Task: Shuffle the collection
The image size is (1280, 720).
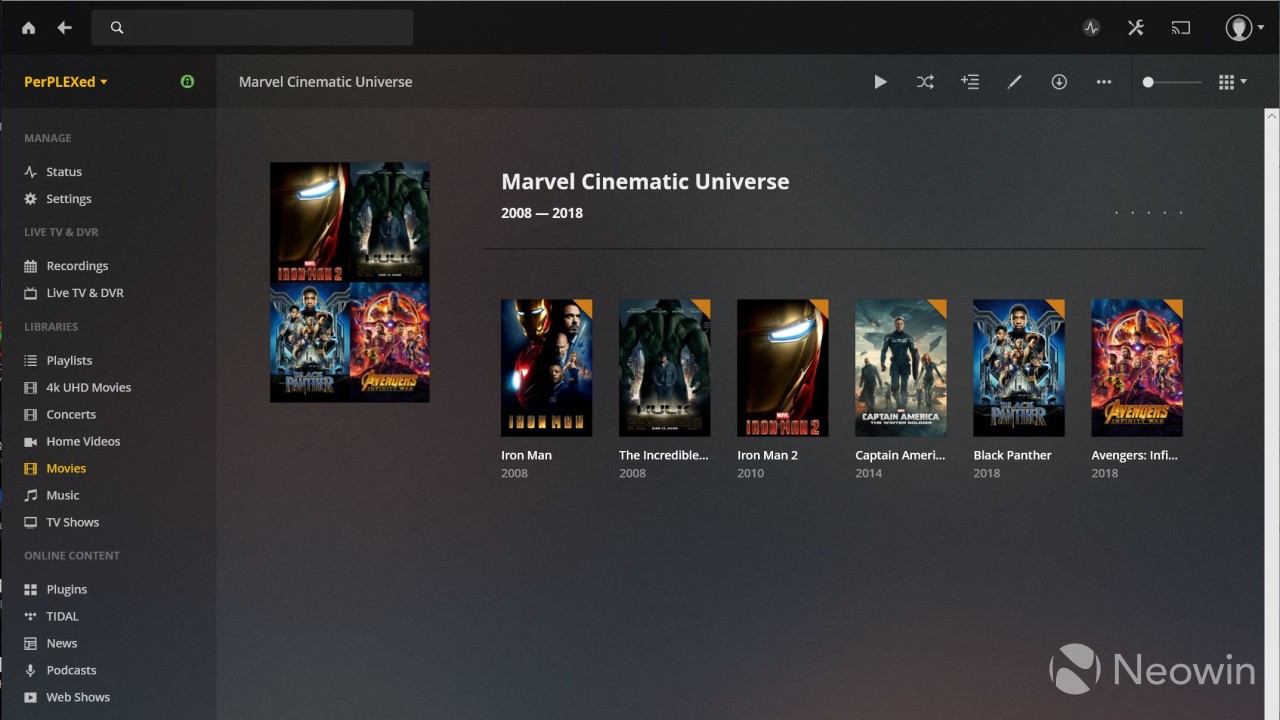Action: click(x=925, y=82)
